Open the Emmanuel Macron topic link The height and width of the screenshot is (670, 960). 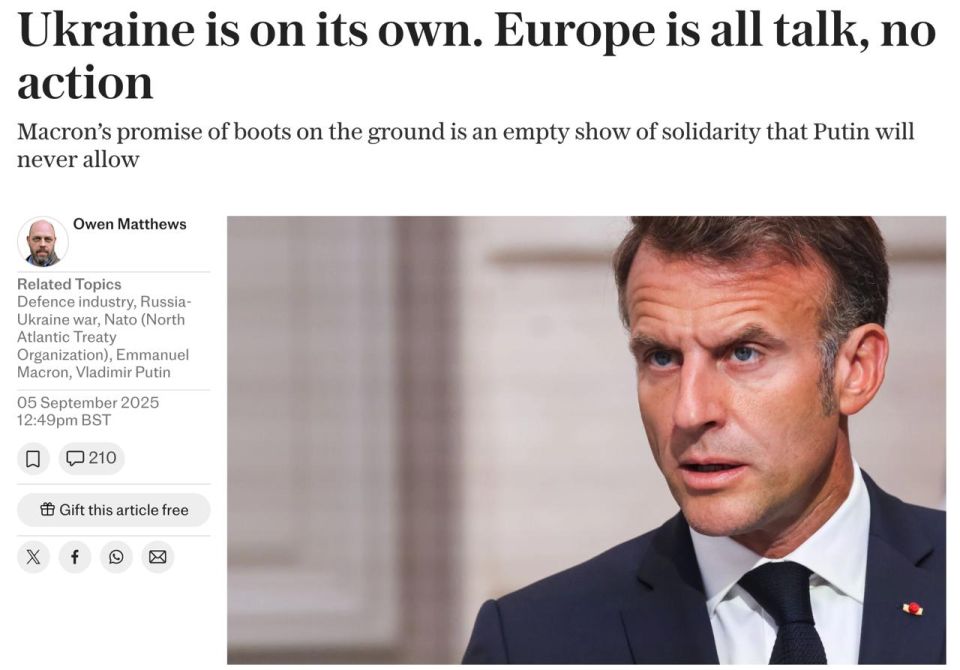tap(152, 354)
